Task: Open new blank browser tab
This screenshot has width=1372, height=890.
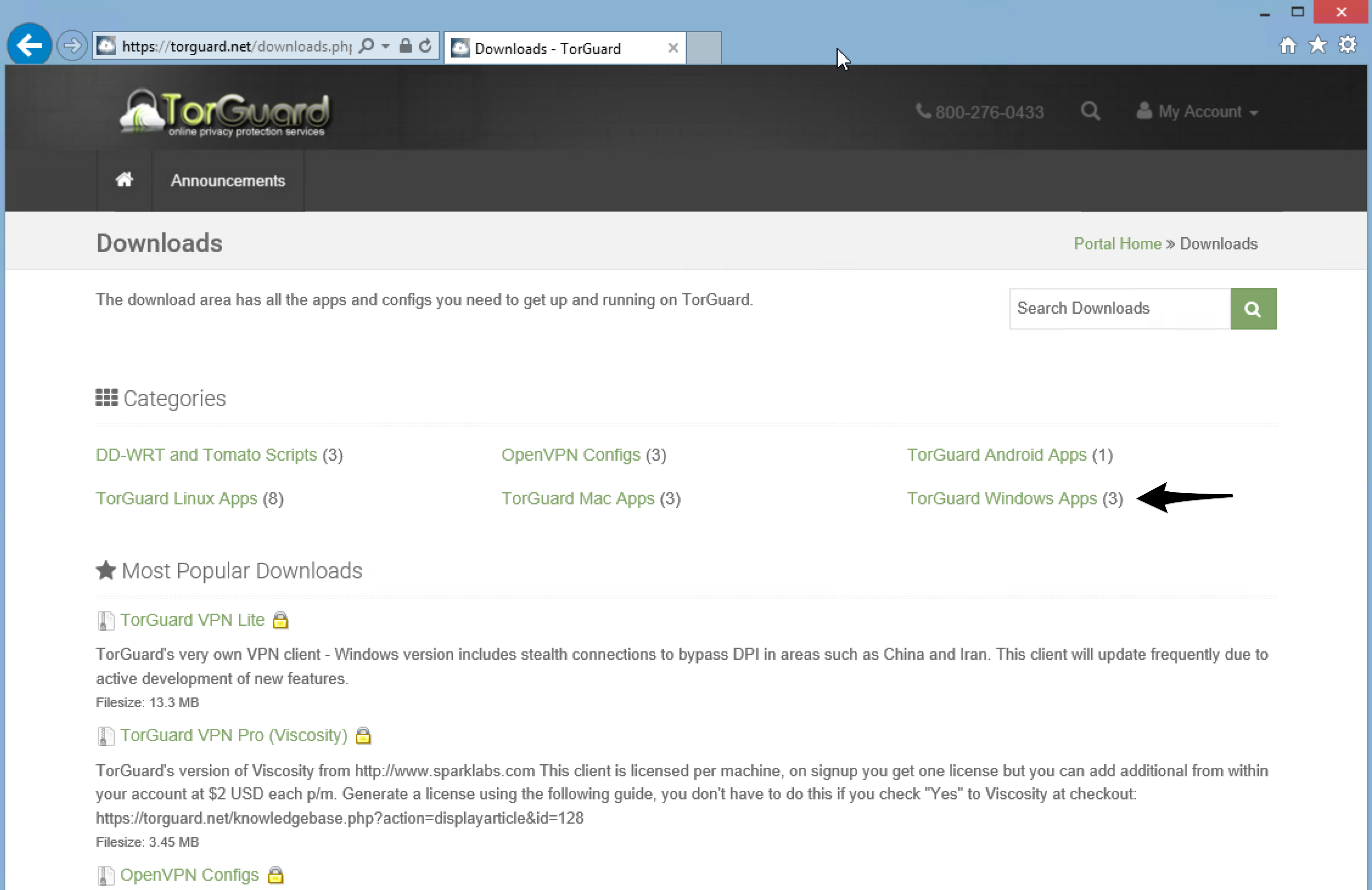Action: click(703, 48)
